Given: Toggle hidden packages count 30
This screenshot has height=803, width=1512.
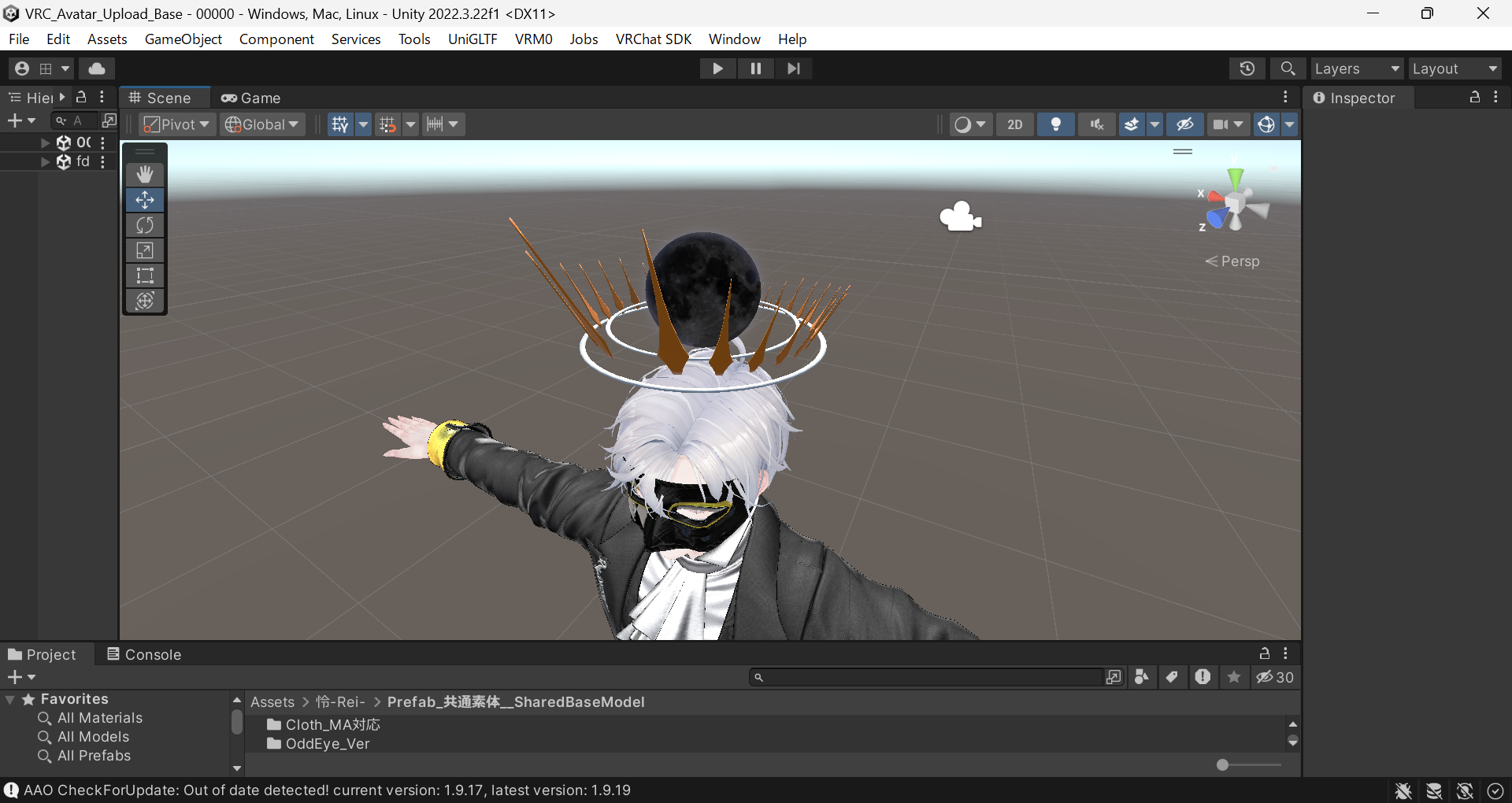Looking at the screenshot, I should pos(1275,677).
